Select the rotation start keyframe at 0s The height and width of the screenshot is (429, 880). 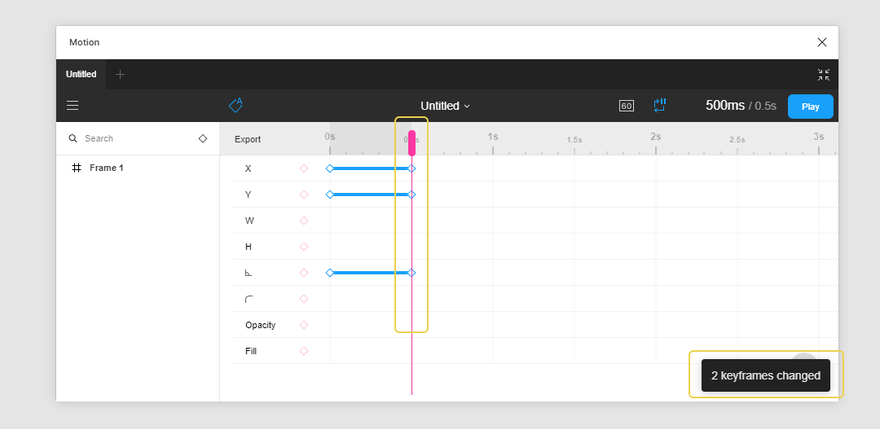click(329, 273)
